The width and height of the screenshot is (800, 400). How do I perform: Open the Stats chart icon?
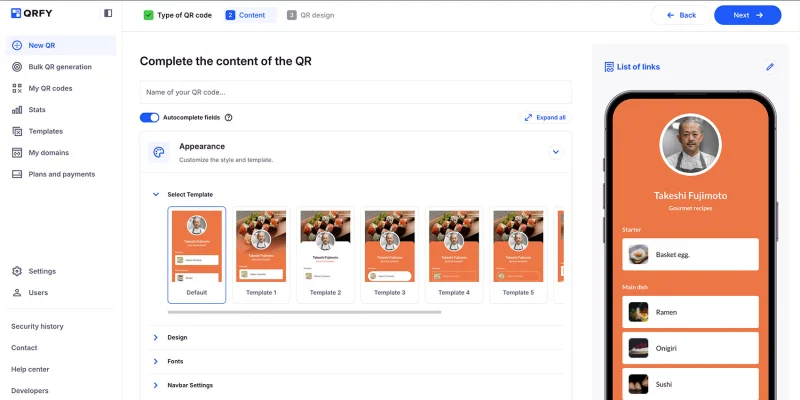(17, 110)
